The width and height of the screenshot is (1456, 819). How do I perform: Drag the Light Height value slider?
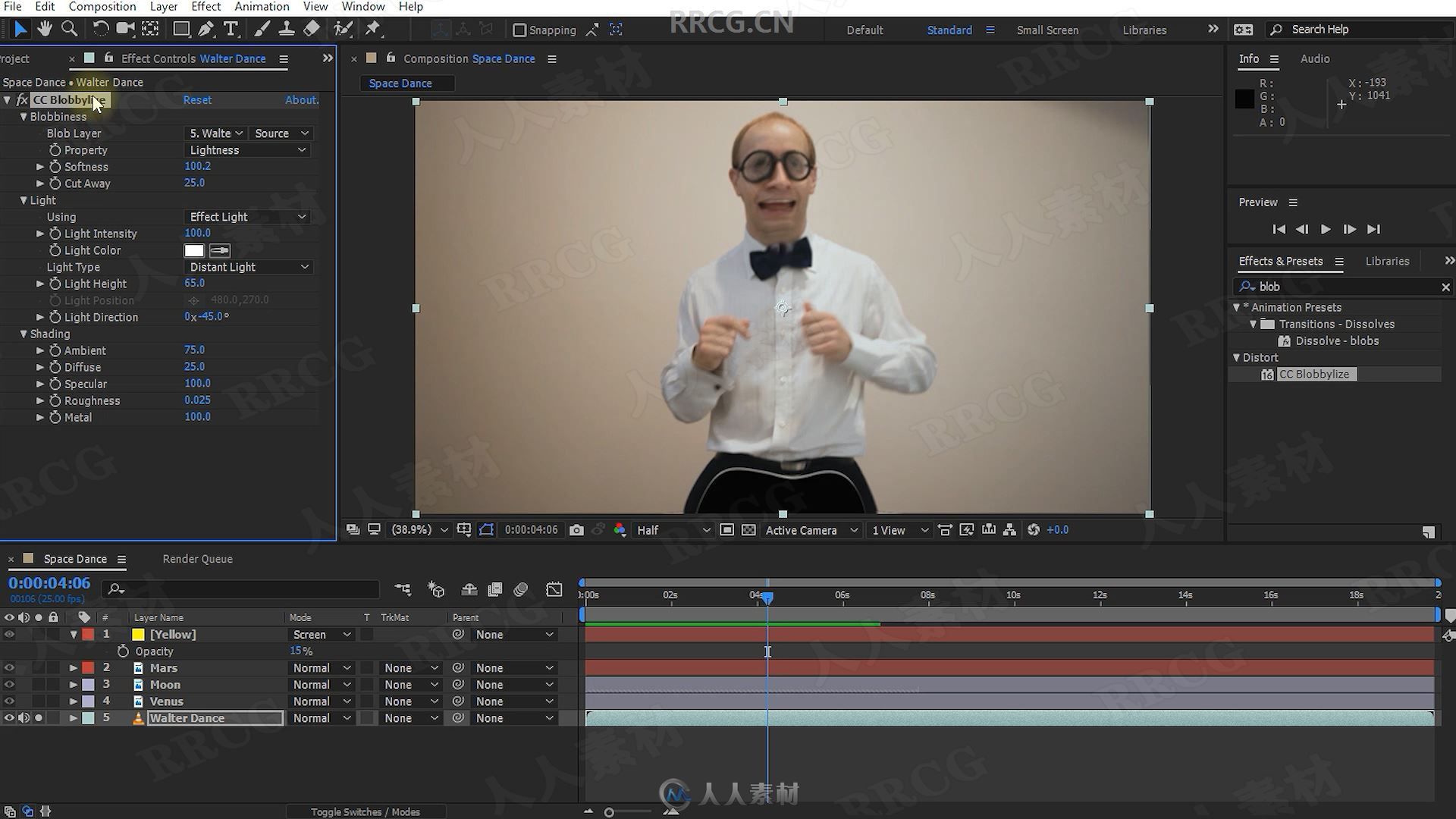coord(194,283)
